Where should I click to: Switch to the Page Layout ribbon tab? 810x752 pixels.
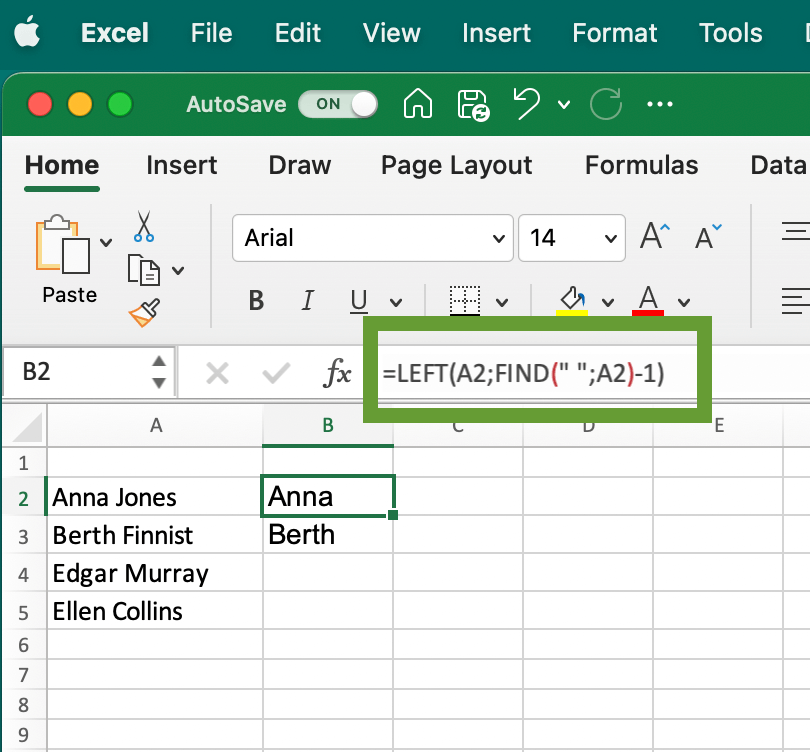coord(456,167)
